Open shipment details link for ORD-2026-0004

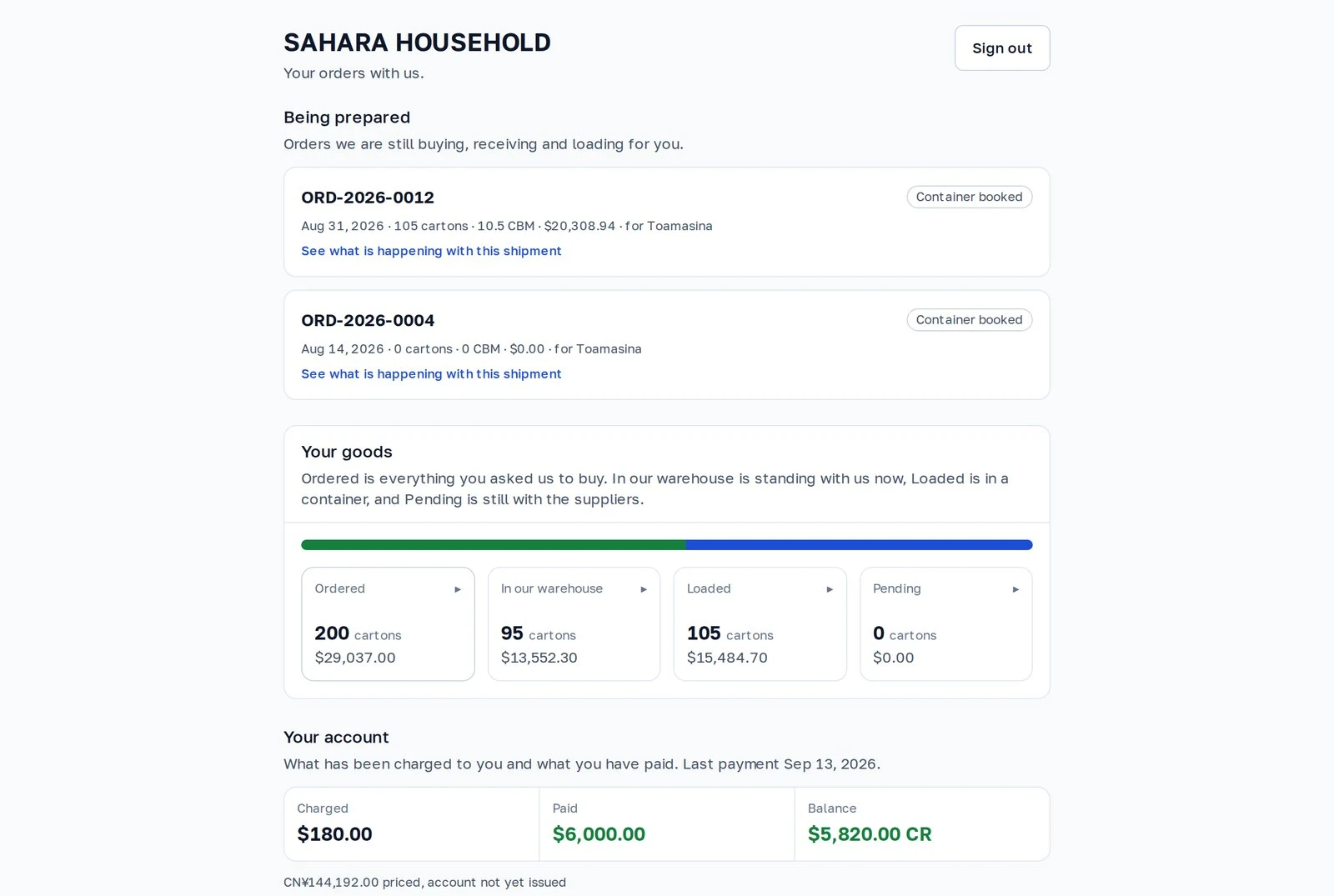click(431, 374)
